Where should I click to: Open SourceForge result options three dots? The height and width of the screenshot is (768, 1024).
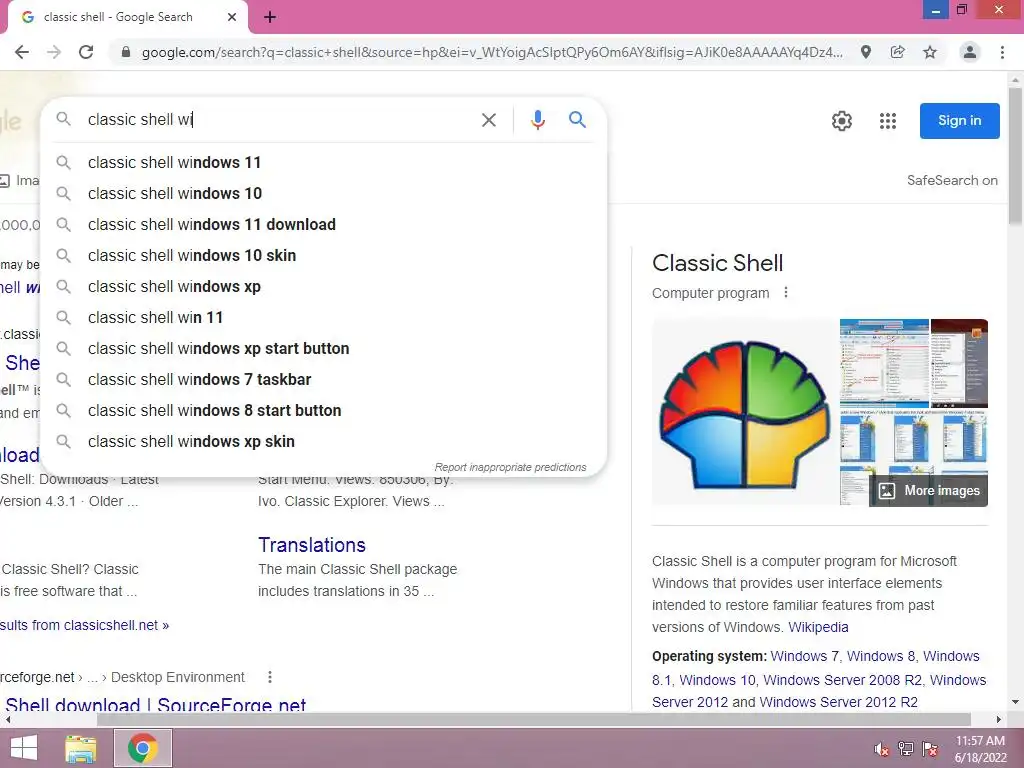pos(270,677)
